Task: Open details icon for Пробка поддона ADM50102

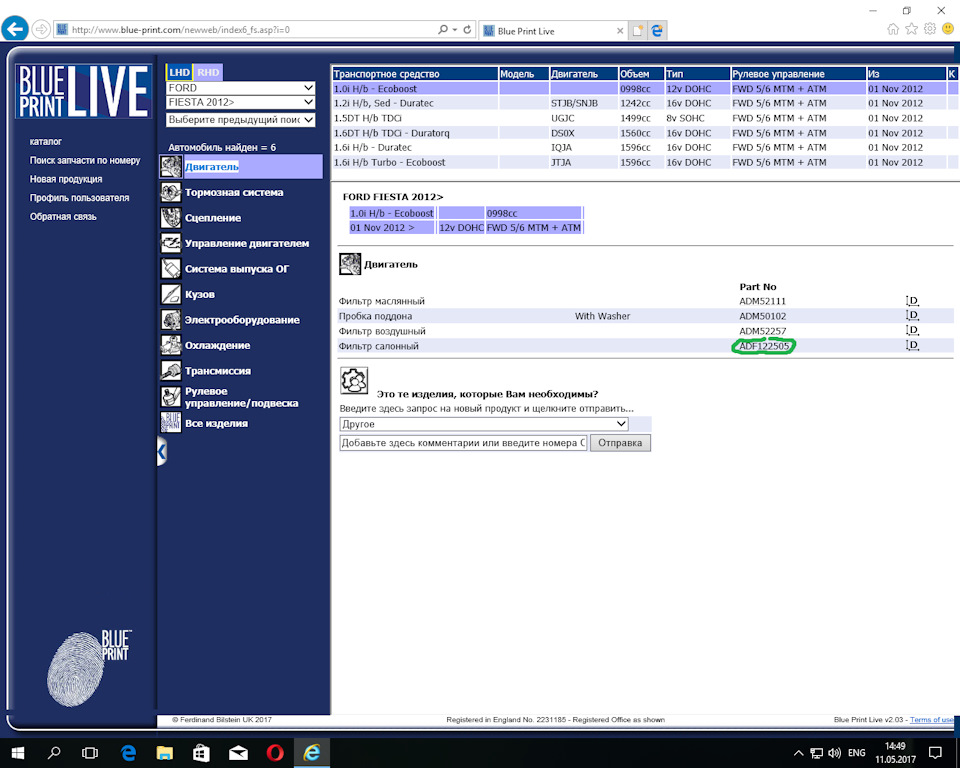Action: [912, 315]
